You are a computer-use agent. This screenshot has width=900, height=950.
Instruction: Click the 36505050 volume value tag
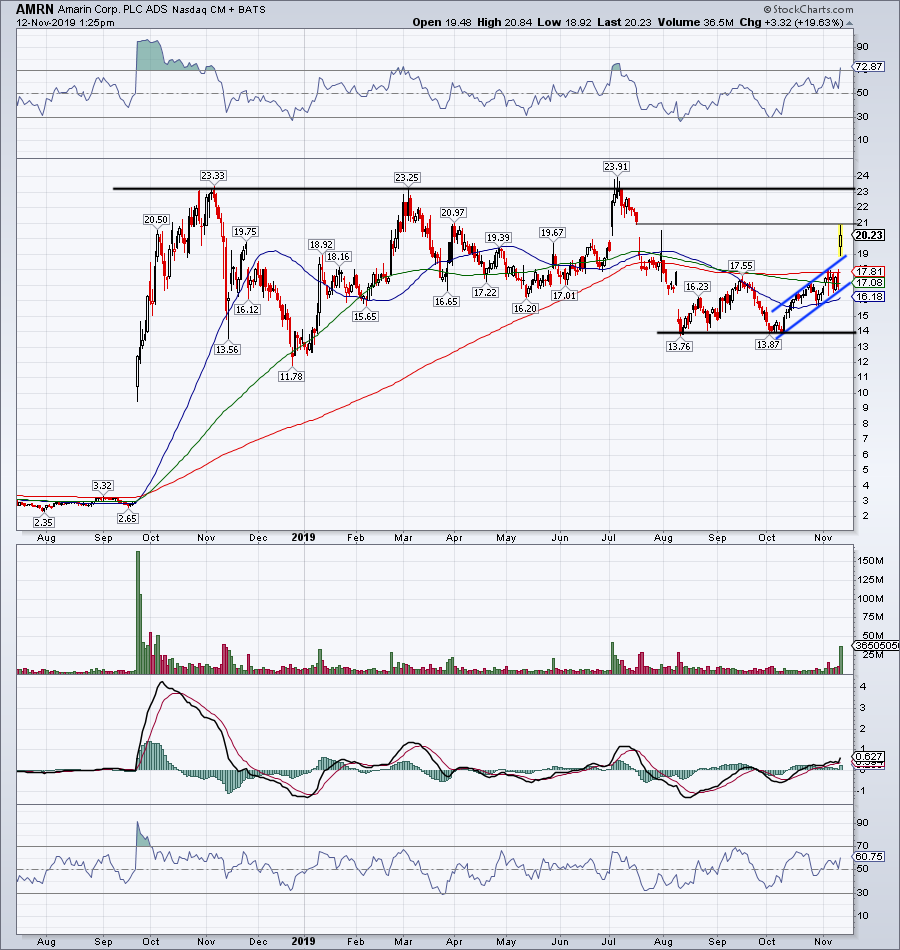876,646
